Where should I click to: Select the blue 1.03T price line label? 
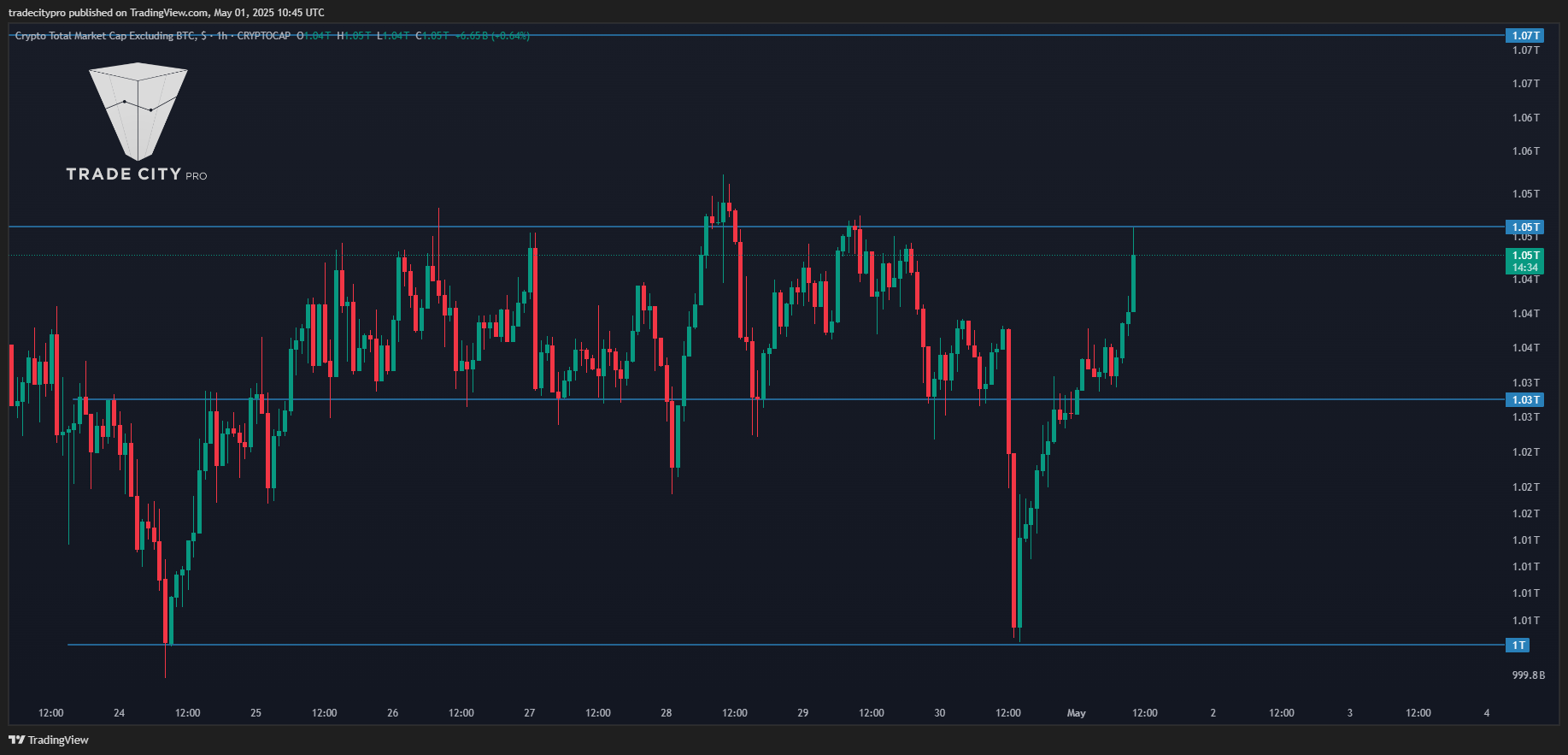coord(1524,400)
